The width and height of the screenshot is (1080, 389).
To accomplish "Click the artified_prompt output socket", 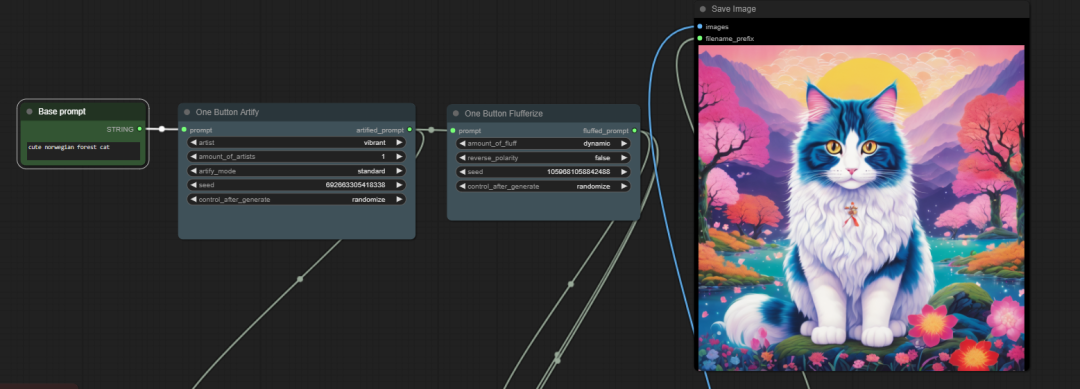I will (x=410, y=129).
